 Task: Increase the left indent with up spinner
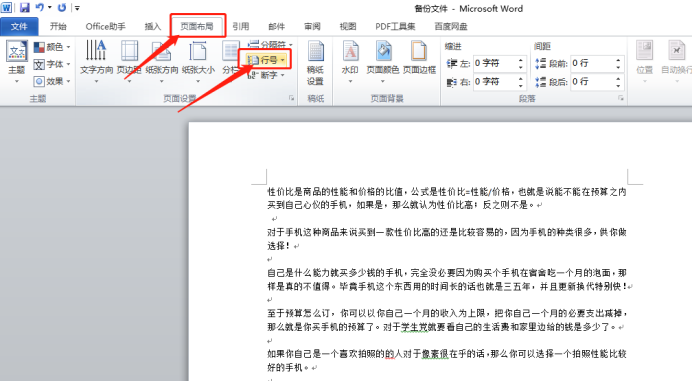coord(521,60)
